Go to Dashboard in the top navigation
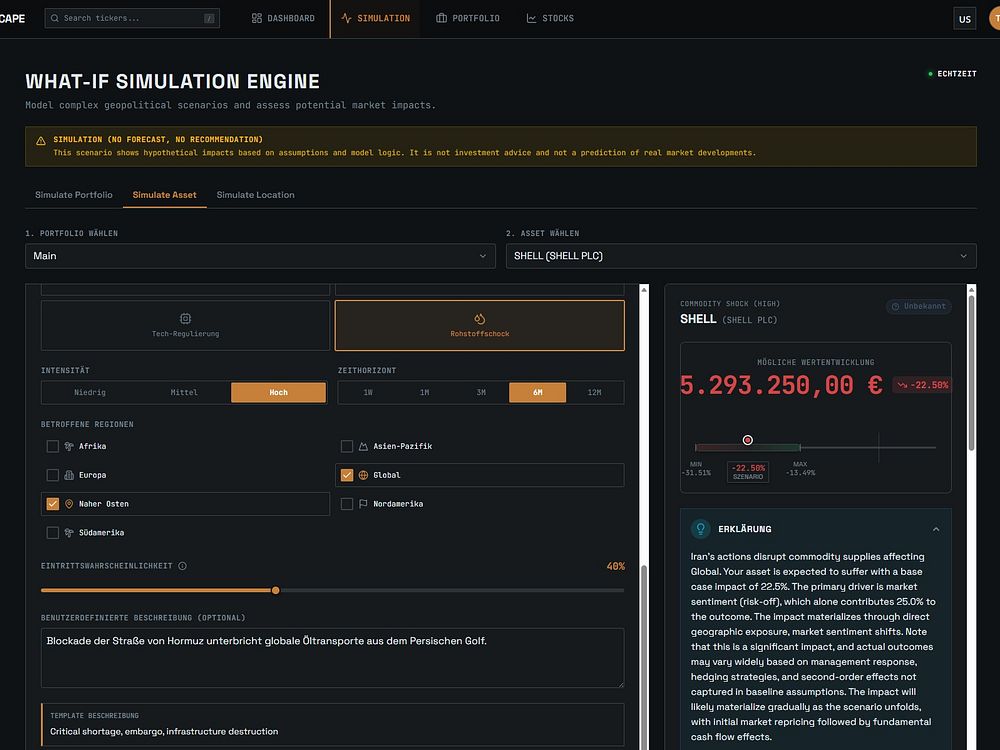1000x750 pixels. coord(283,18)
